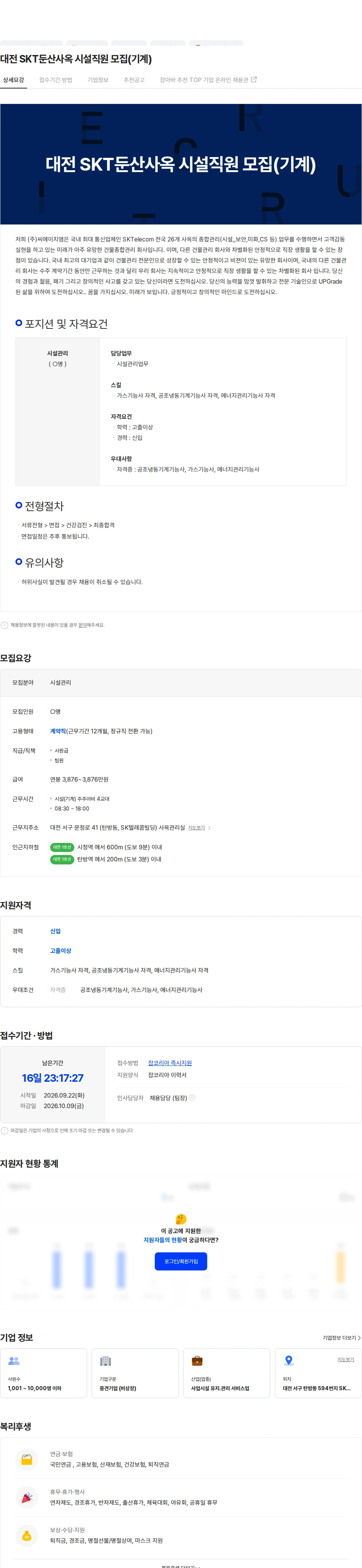Click the chevron arrow after 근무지주소 지도보기
Viewport: 362px width, 1568px height.
(209, 828)
